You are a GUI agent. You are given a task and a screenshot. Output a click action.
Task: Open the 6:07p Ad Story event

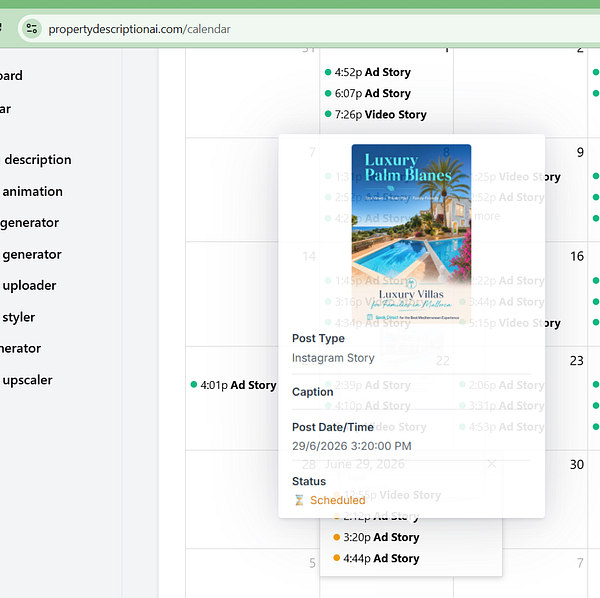(368, 93)
